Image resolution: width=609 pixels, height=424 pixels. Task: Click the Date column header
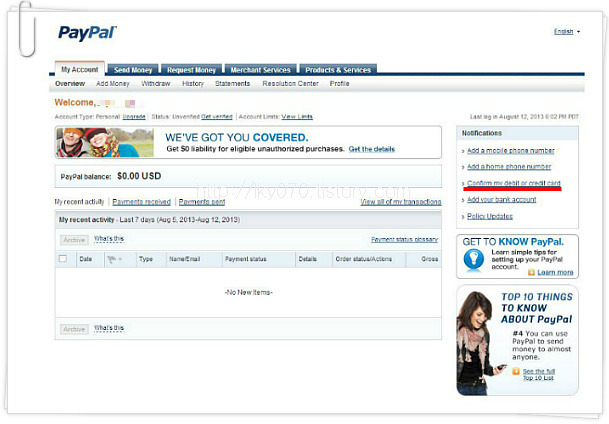[86, 259]
